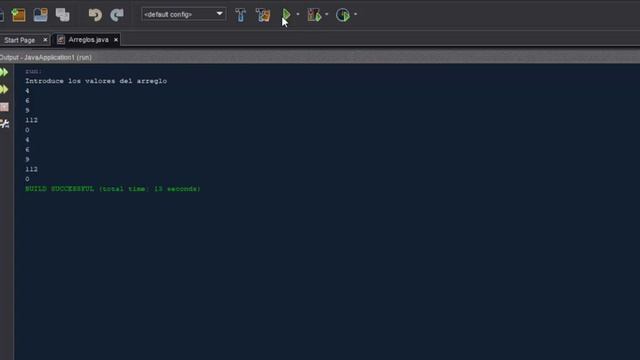
Task: Select the Arreglos.java tab
Action: coord(89,40)
